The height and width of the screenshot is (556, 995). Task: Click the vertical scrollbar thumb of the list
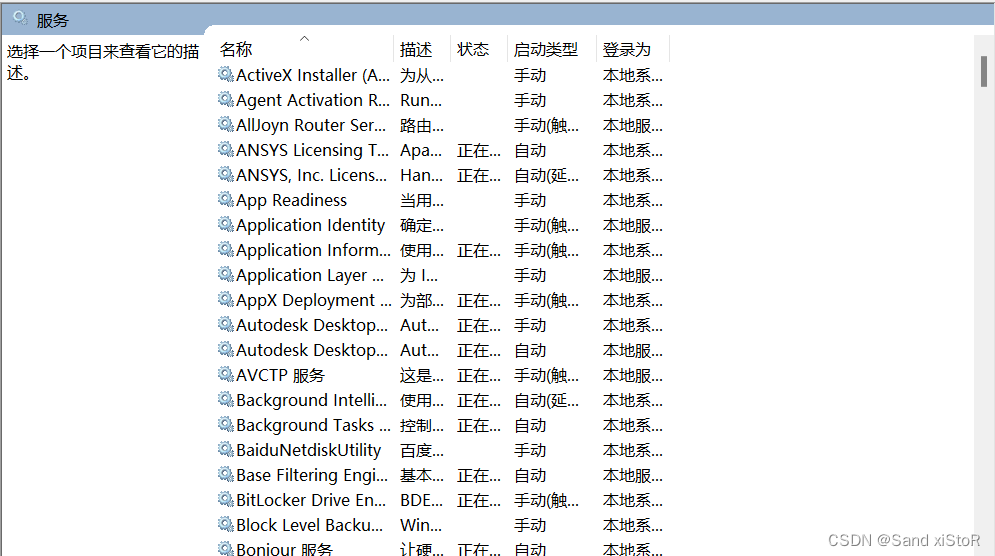984,72
